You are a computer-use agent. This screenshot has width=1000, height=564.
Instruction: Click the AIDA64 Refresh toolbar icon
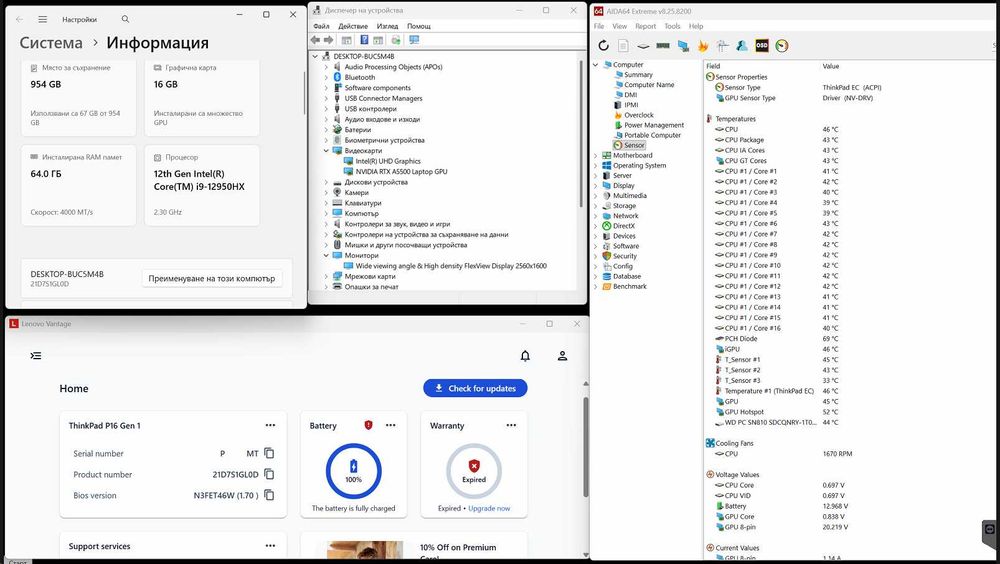603,45
